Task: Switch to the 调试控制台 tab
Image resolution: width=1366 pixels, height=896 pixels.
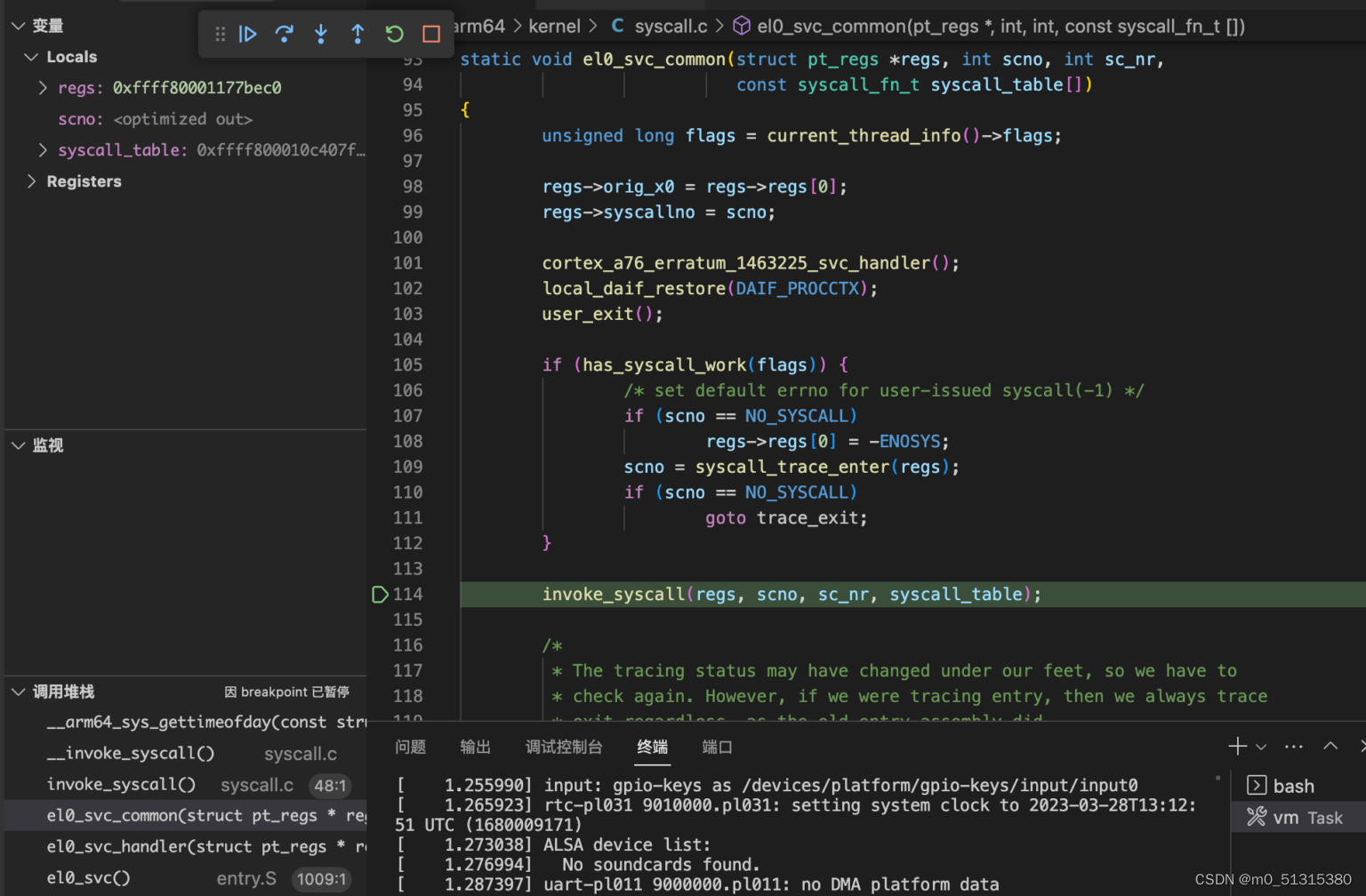Action: pyautogui.click(x=564, y=747)
